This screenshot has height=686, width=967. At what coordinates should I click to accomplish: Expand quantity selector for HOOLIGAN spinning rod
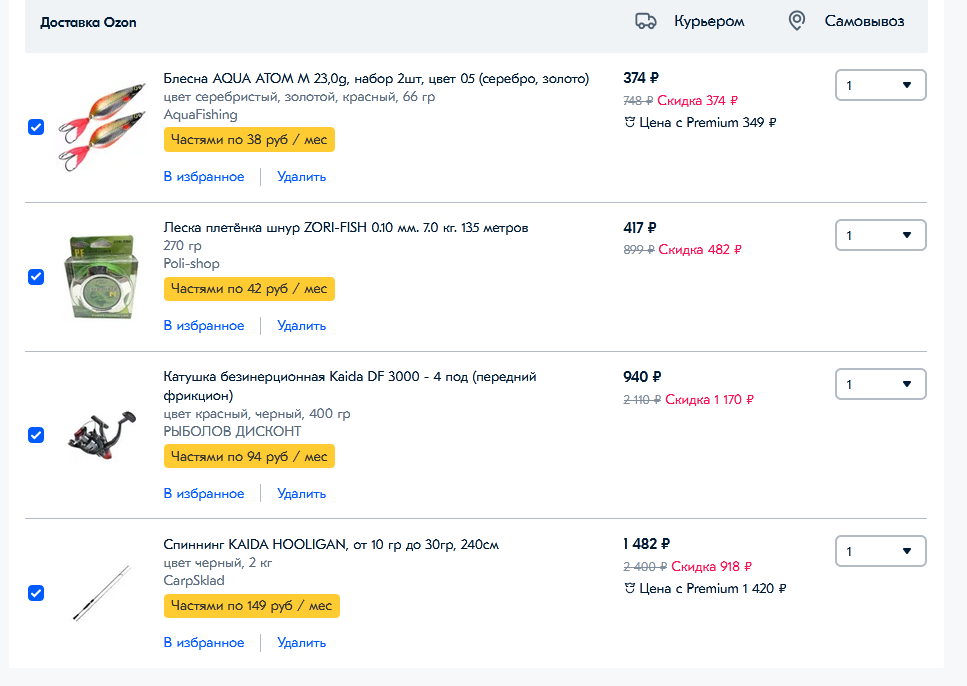[880, 551]
